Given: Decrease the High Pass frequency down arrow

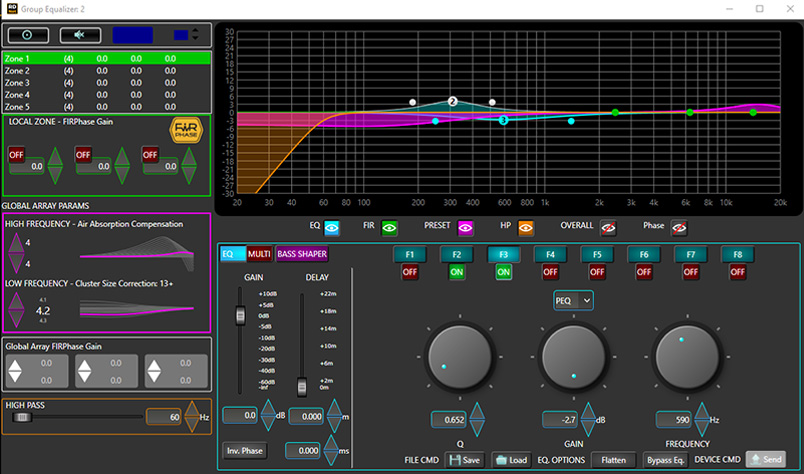Looking at the screenshot, I should 191,424.
